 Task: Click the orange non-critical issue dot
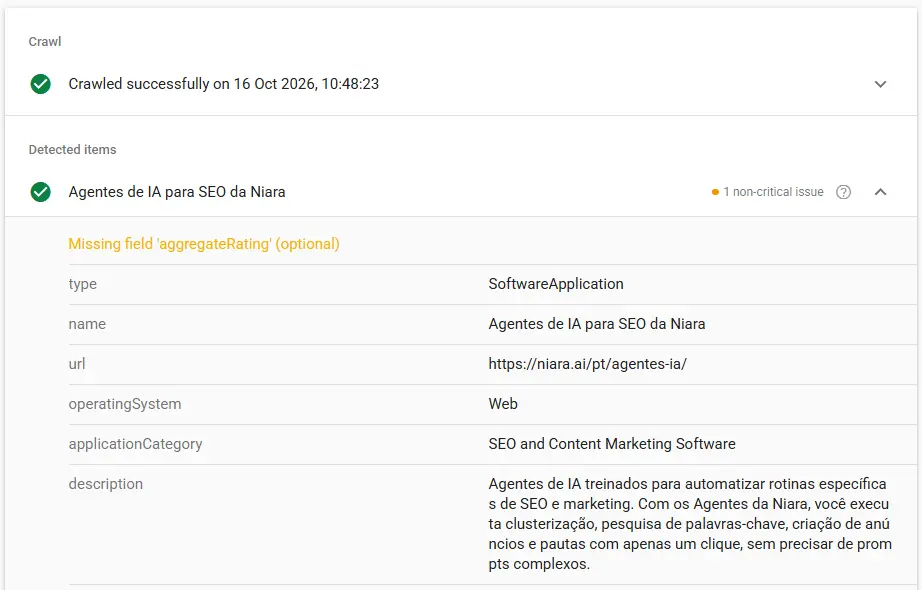[x=715, y=192]
